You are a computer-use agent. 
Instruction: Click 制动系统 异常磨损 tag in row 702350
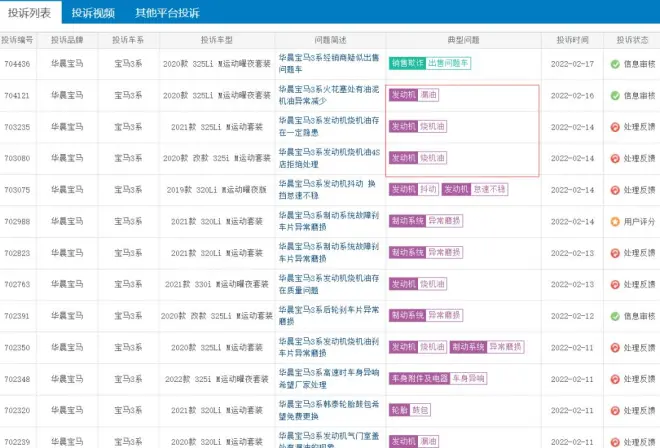pos(487,347)
